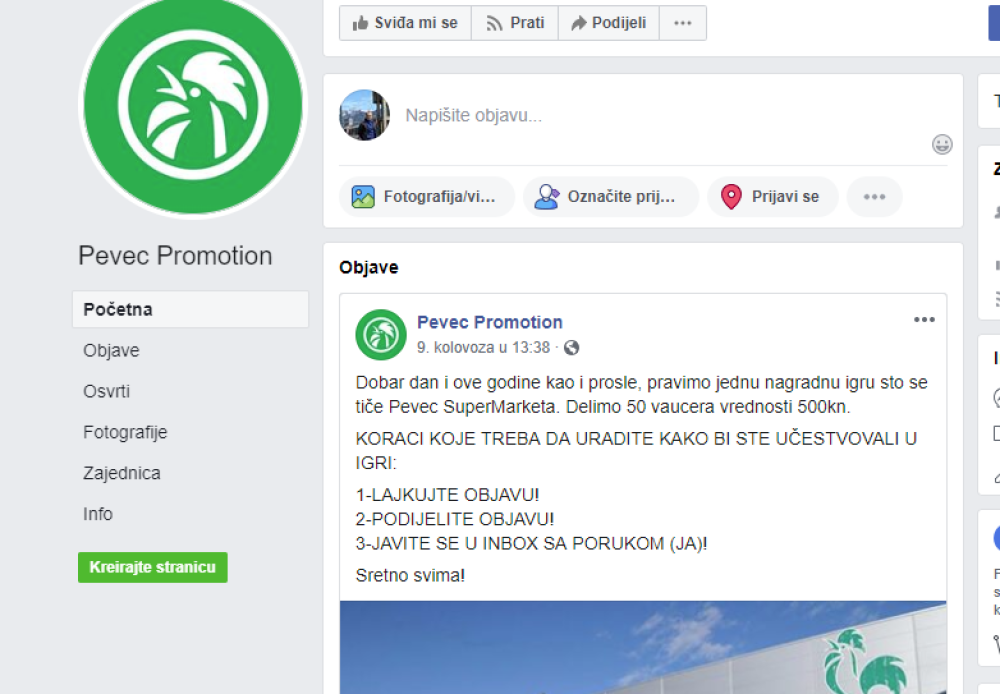Viewport: 1000px width, 694px height.
Task: Open the page actions three-dot menu
Action: [x=682, y=23]
